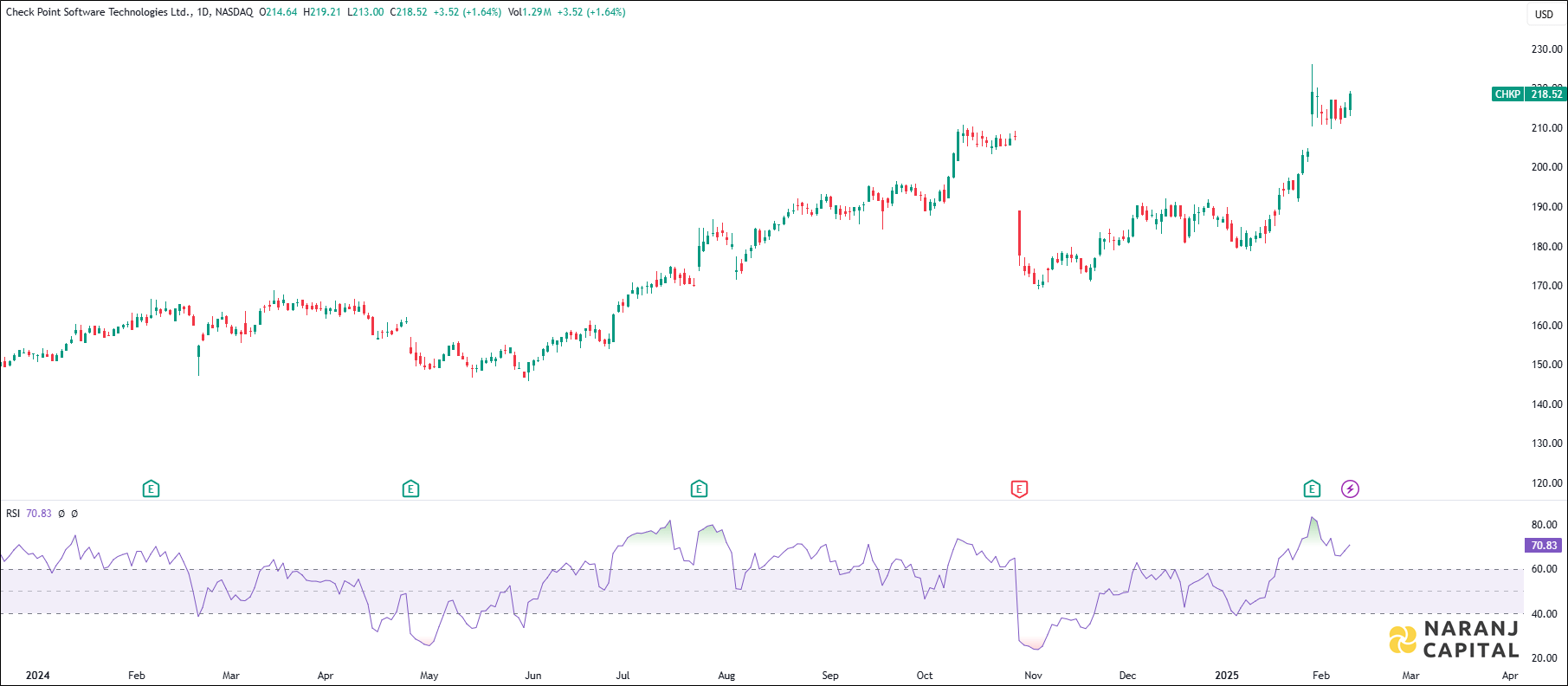This screenshot has height=686, width=1568.
Task: Click the 140.00 price axis label
Action: click(1546, 404)
